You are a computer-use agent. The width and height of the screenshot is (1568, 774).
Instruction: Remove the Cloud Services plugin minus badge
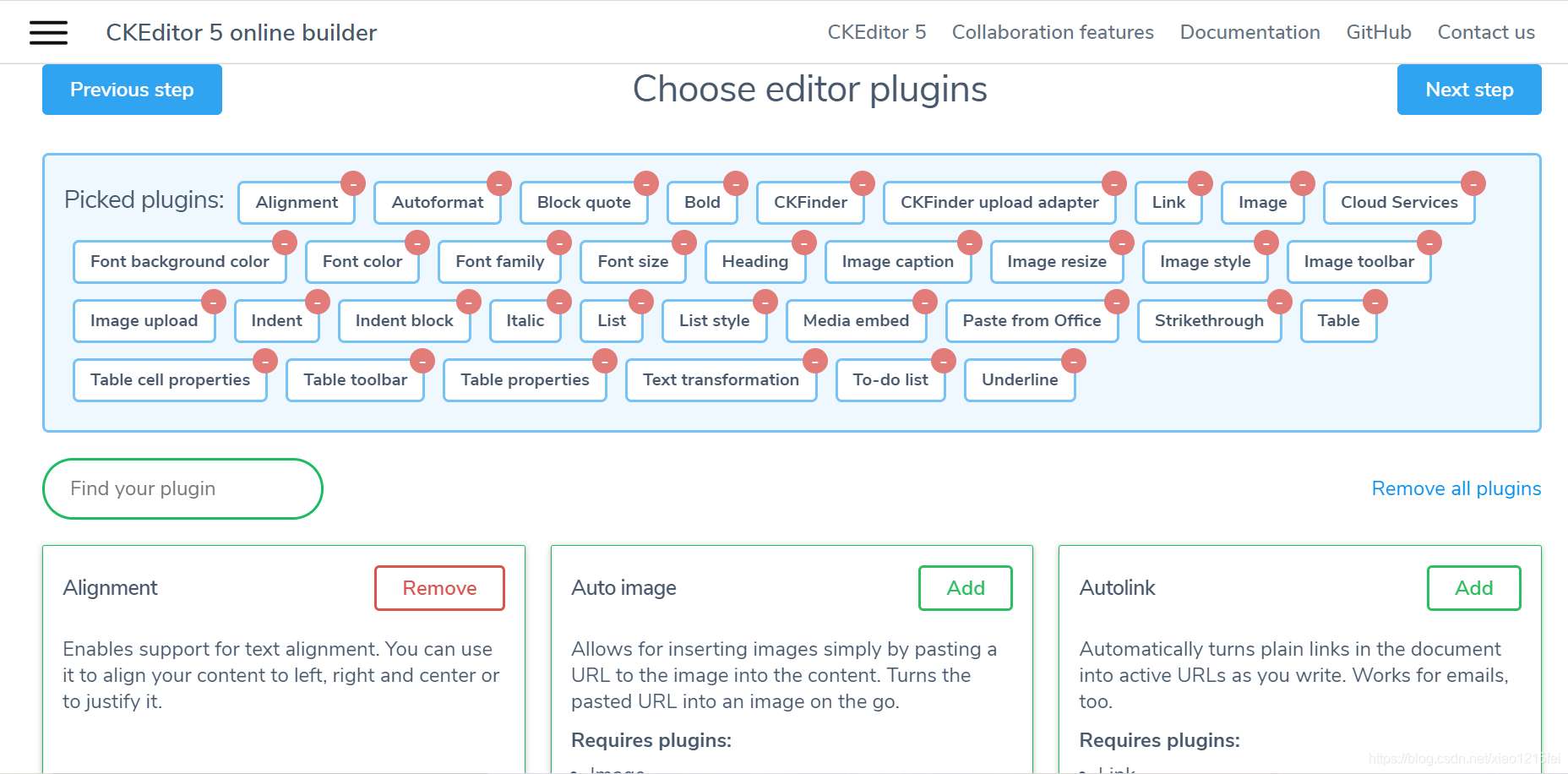pyautogui.click(x=1473, y=183)
